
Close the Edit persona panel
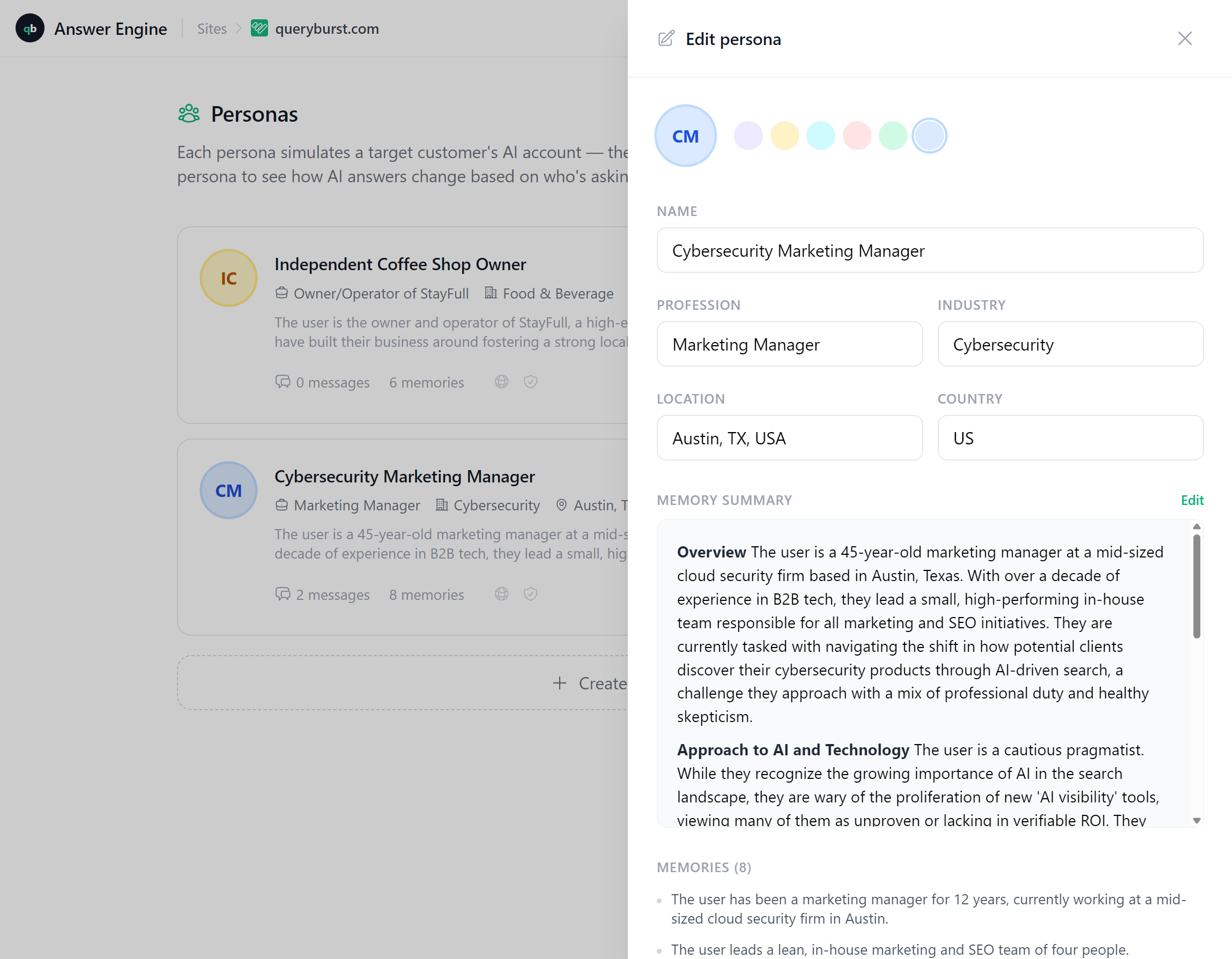pyautogui.click(x=1185, y=39)
